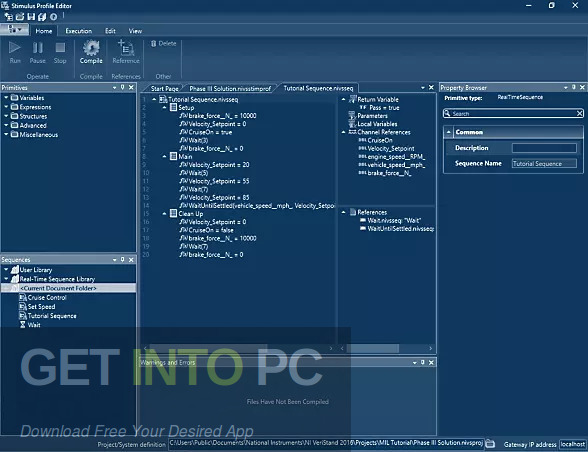Compile the stimulus profile with gear icon

[91, 52]
